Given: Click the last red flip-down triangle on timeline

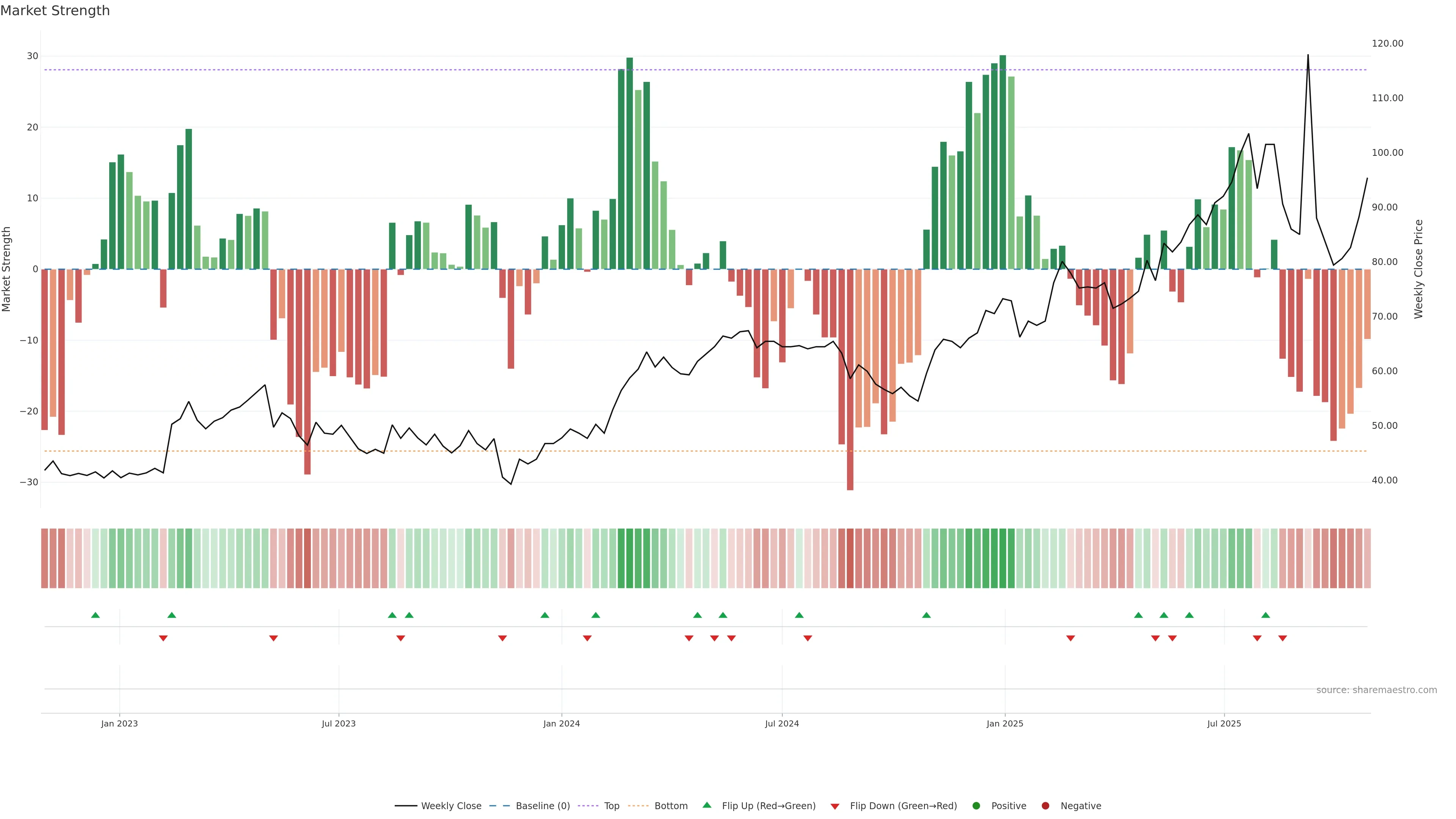Looking at the screenshot, I should point(1282,638).
